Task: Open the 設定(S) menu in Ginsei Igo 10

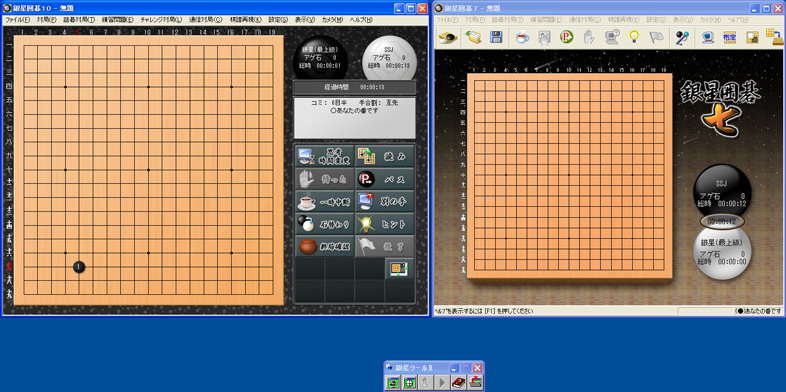Action: pos(278,20)
